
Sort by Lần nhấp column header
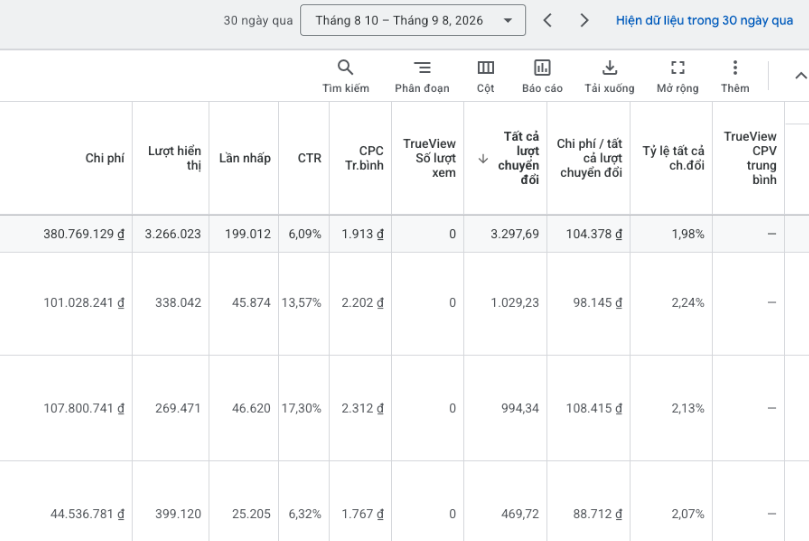pos(245,158)
